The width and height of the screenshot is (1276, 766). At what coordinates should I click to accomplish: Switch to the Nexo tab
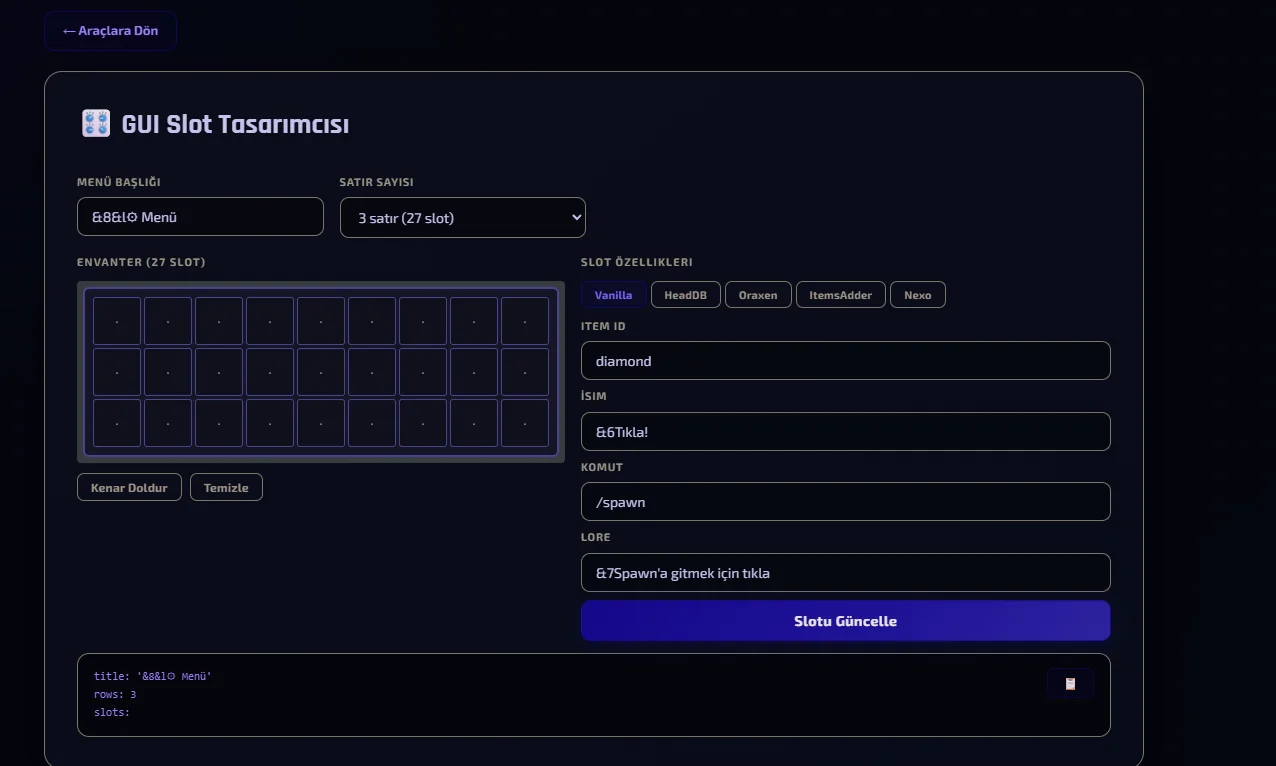point(918,295)
